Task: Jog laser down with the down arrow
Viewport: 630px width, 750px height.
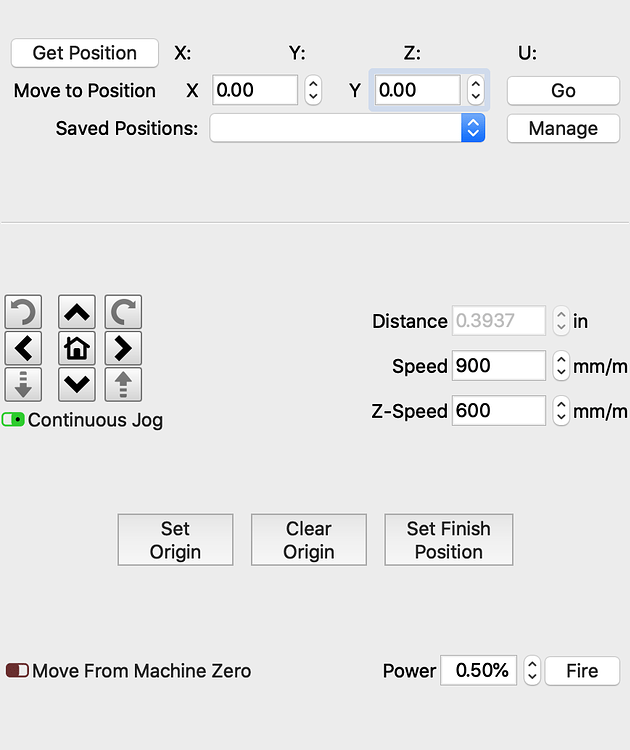Action: click(x=77, y=384)
